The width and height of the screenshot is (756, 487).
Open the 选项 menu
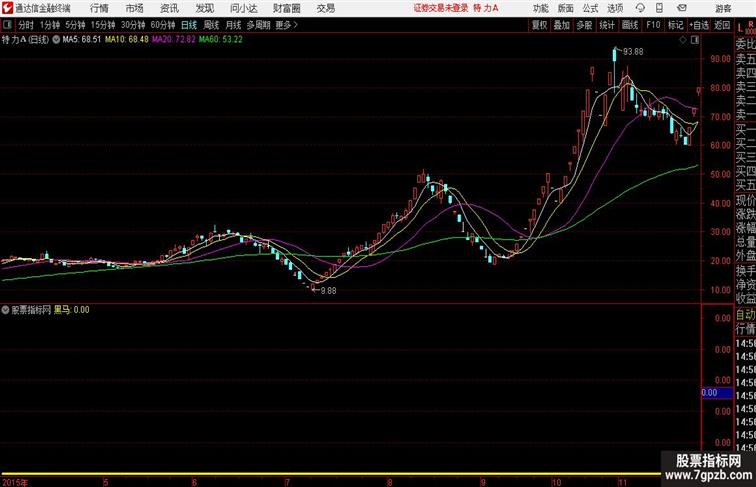615,8
